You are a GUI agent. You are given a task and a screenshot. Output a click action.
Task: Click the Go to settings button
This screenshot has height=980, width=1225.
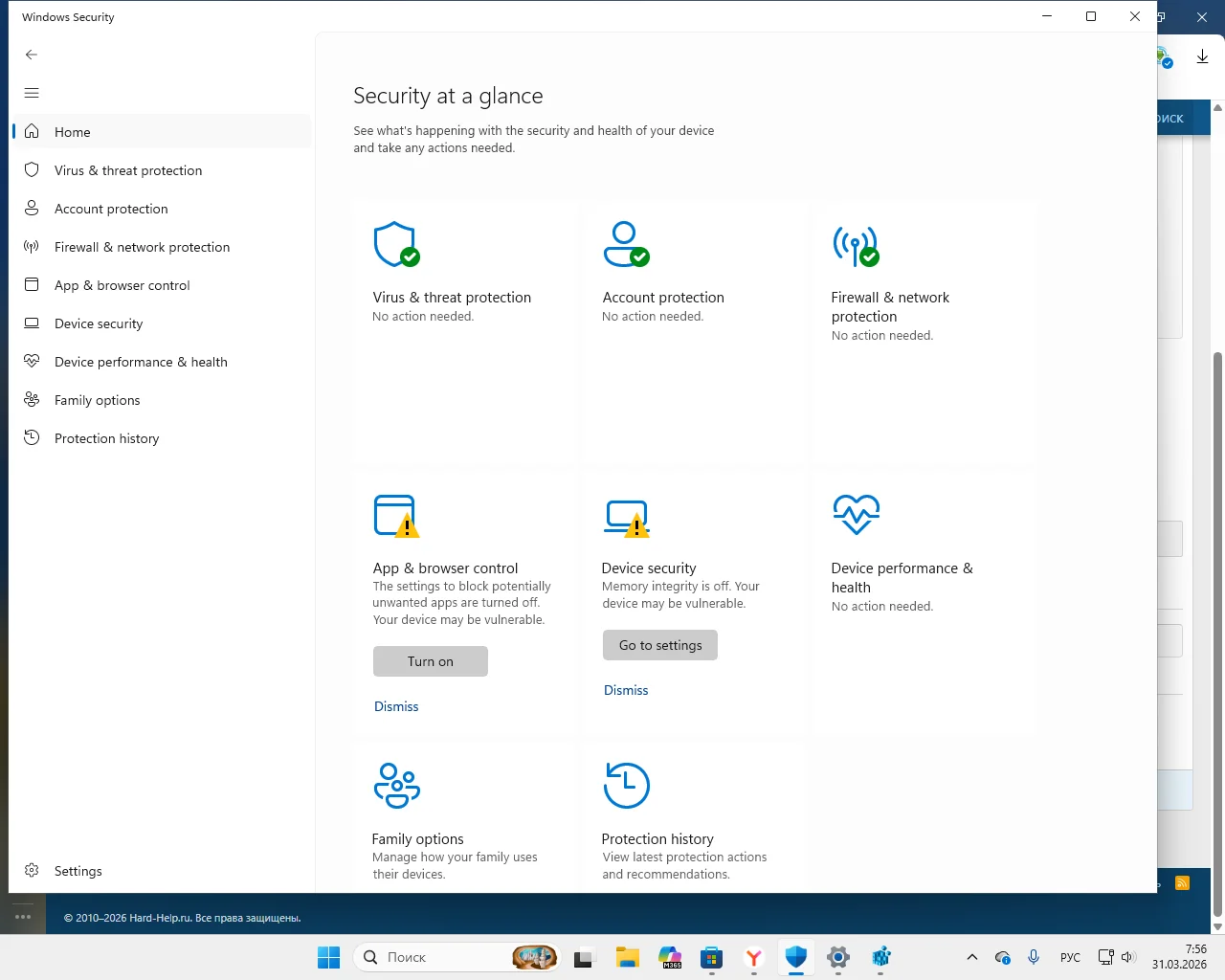pos(659,645)
